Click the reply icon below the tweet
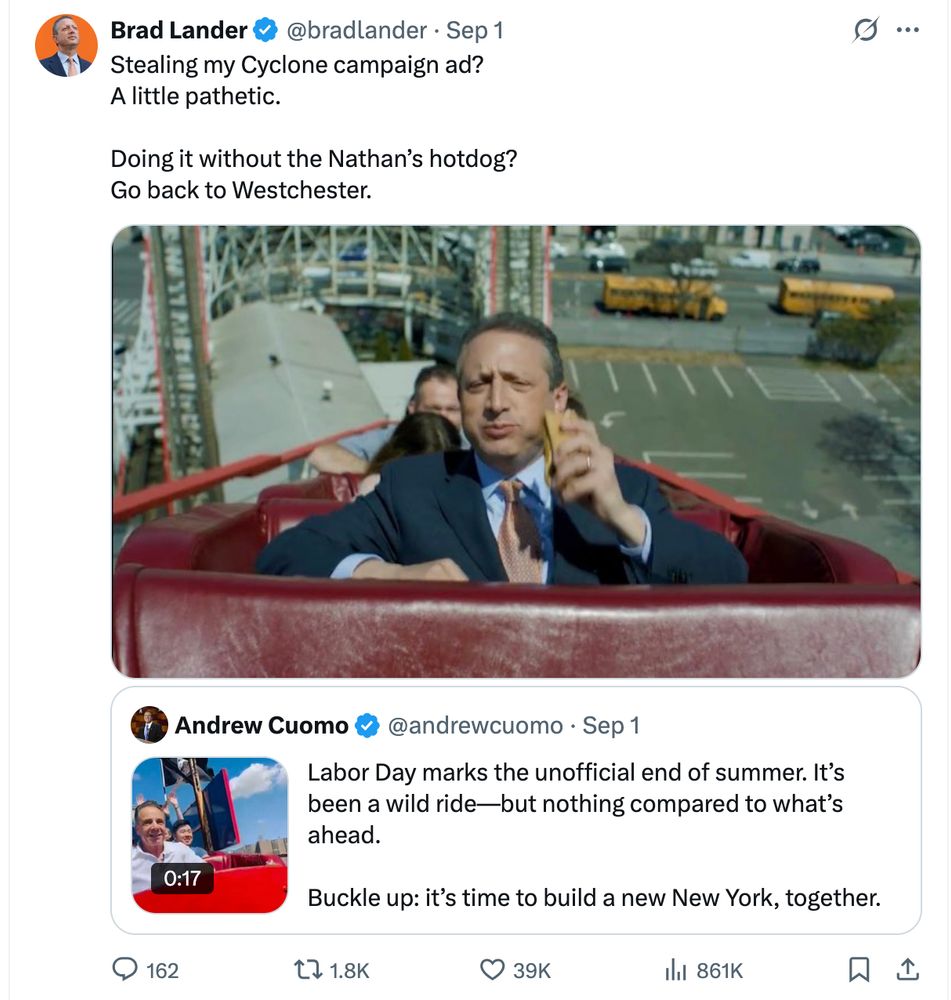This screenshot has width=951, height=1000. coord(127,969)
